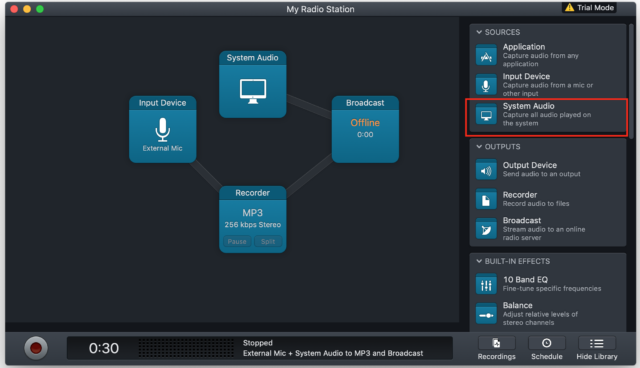
Task: Click the audio level meter display
Action: [x=186, y=348]
